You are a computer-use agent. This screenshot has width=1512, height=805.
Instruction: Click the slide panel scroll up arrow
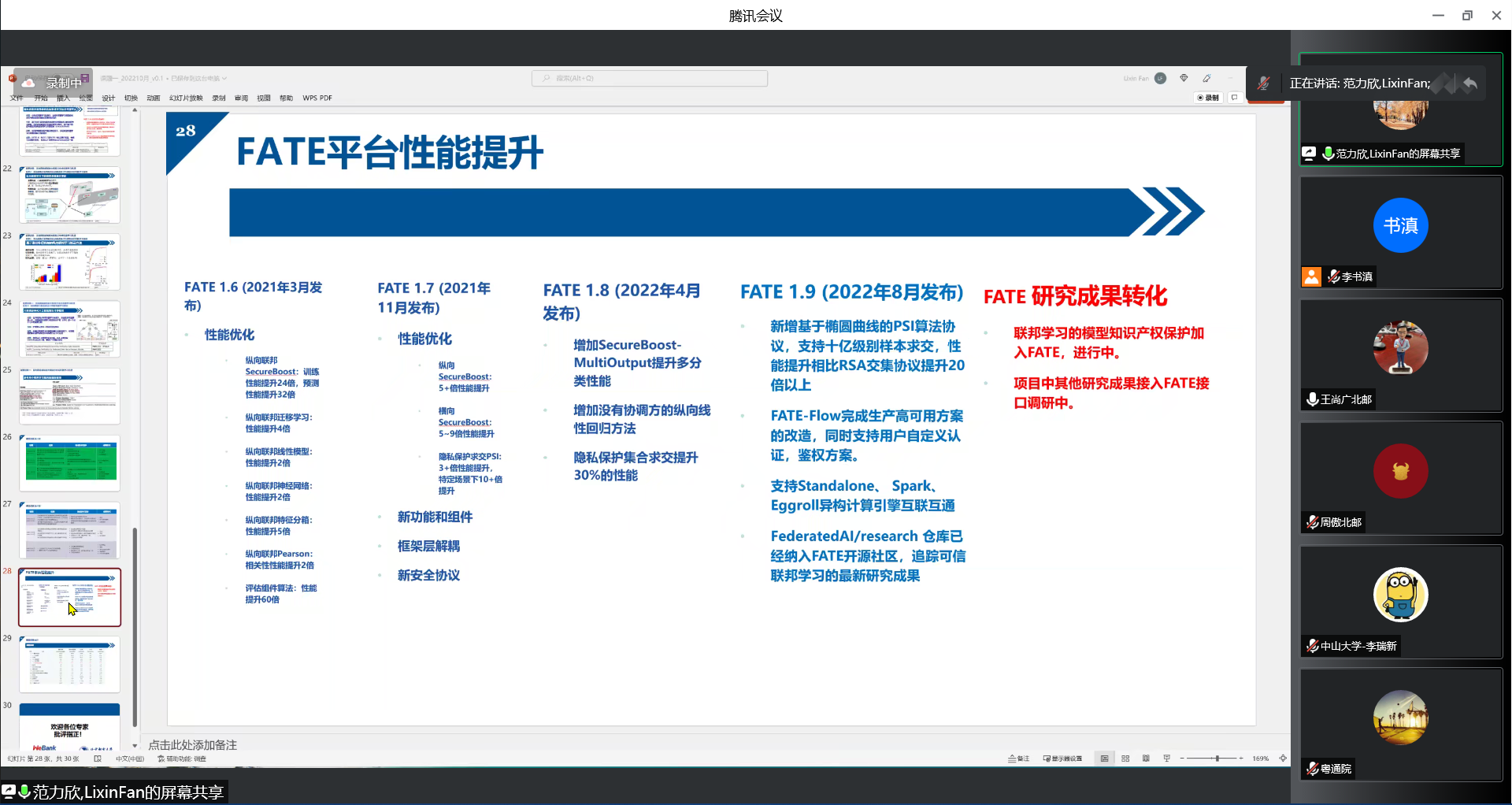135,110
